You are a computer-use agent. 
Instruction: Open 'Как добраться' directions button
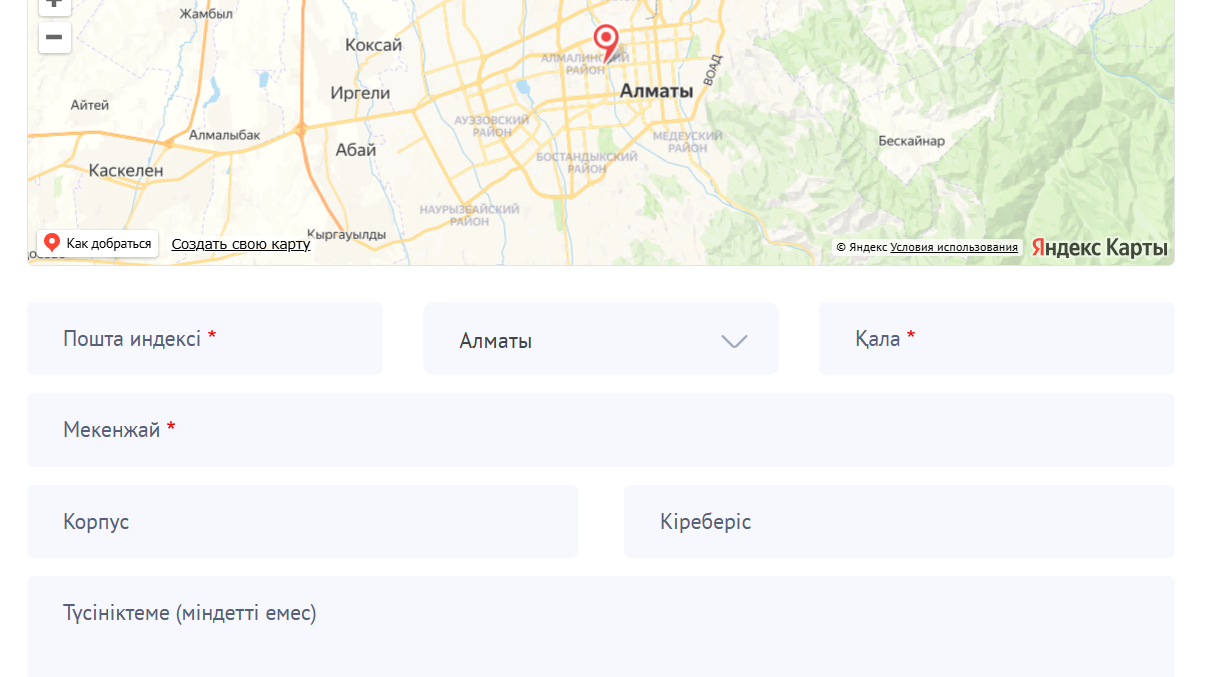tap(98, 243)
